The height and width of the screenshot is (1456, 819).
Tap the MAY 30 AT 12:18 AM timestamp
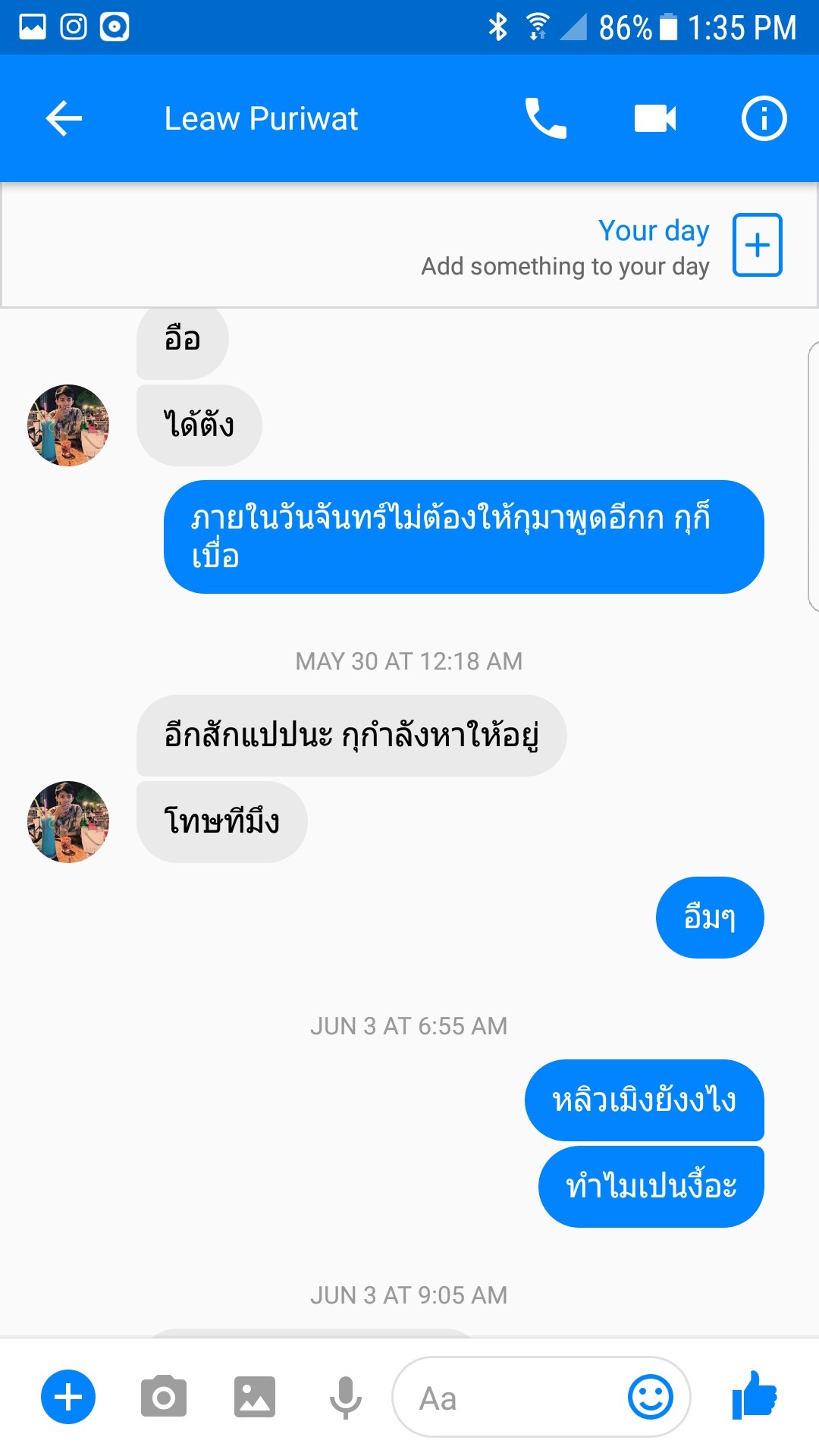click(409, 661)
